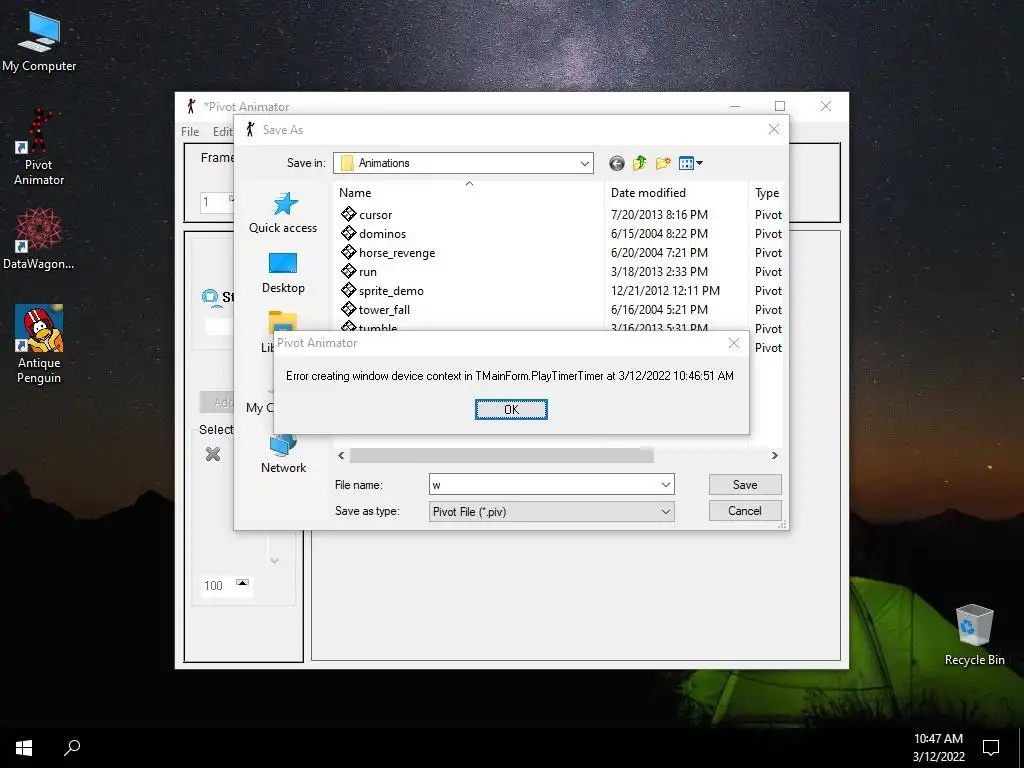The image size is (1024, 768).
Task: Click the frame number field showing 1
Action: coord(214,202)
